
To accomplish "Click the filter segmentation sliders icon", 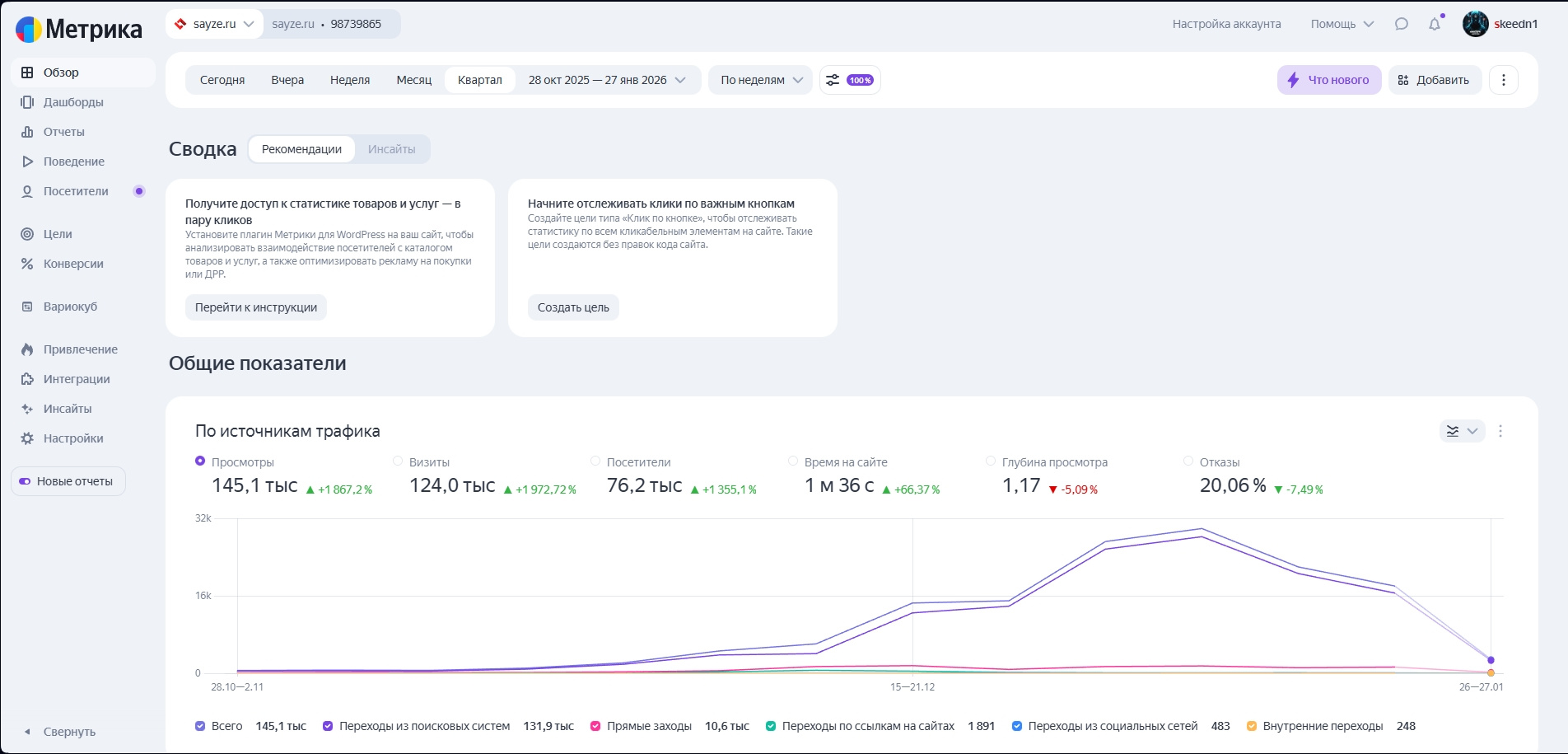I will click(x=833, y=80).
